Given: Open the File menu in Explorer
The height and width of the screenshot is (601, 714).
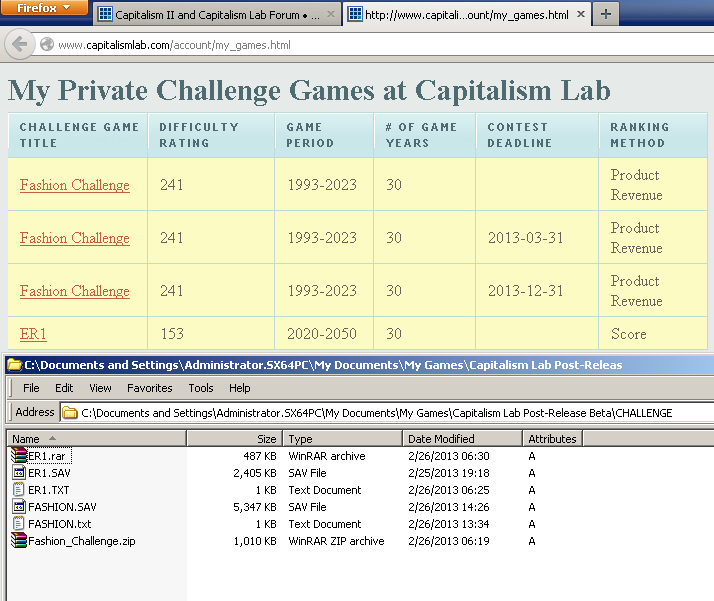Looking at the screenshot, I should 31,388.
